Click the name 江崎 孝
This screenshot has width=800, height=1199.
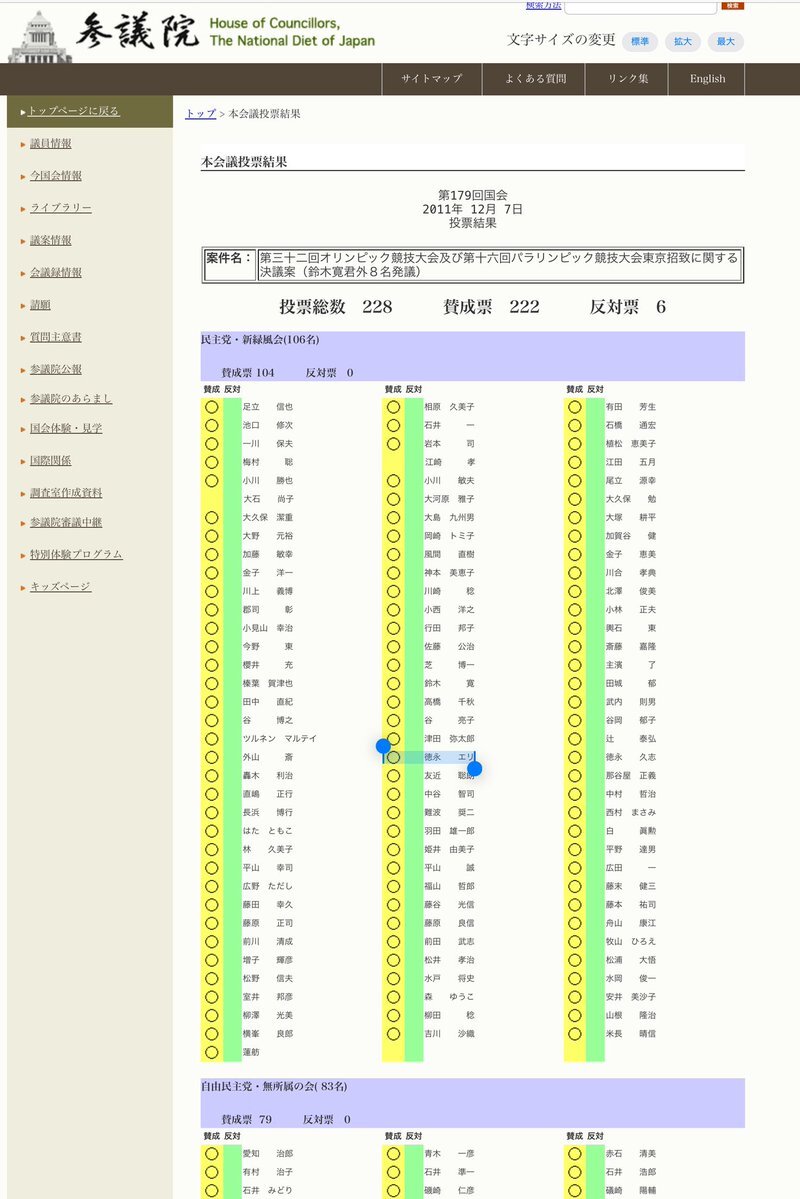[x=449, y=462]
